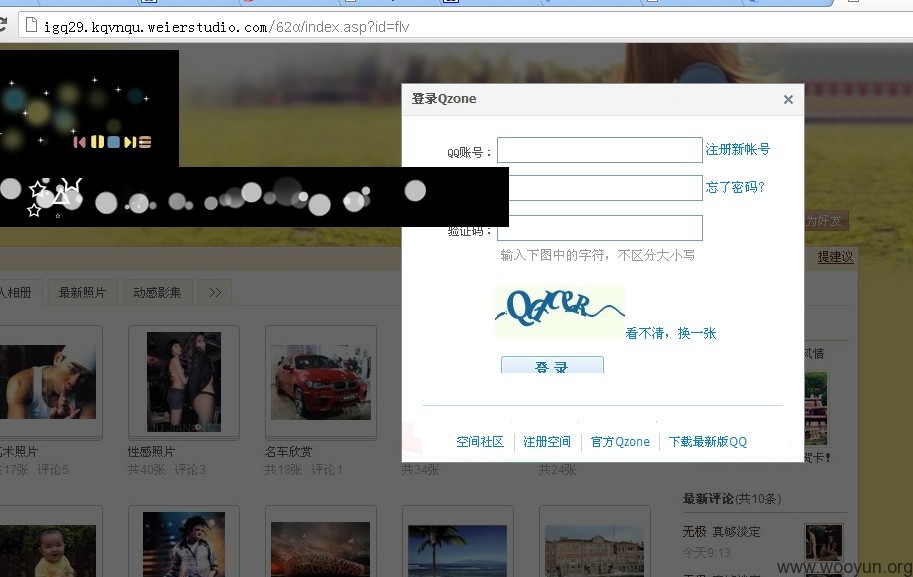Click the 验证码 captcha input field
Viewport: 913px width, 577px height.
coord(600,228)
